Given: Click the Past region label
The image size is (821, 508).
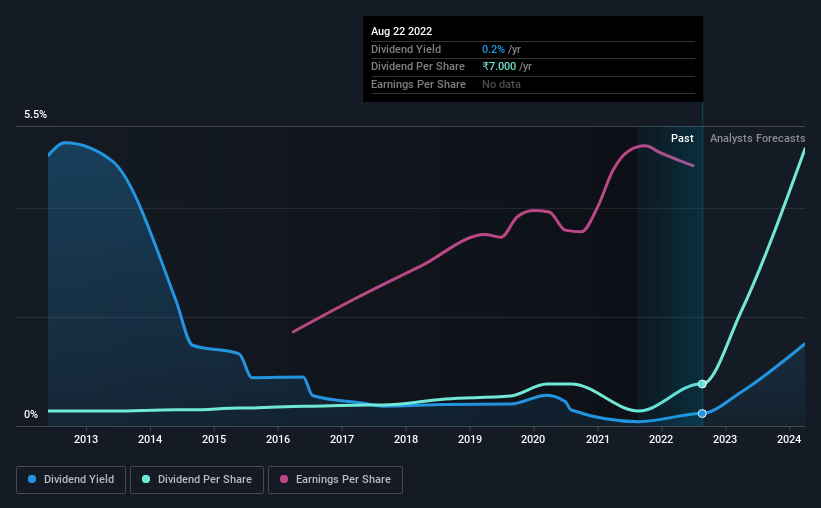Looking at the screenshot, I should (x=682, y=138).
